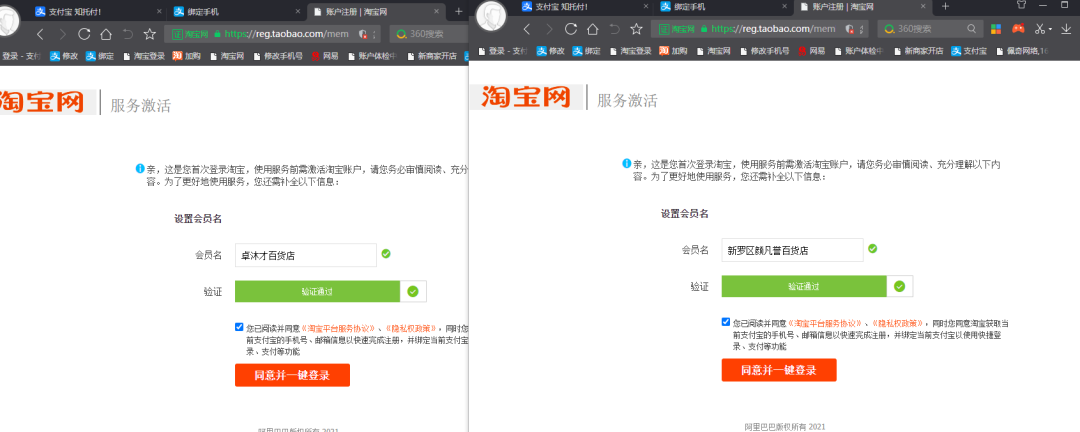This screenshot has width=1080, height=432.
Task: Go forward in the right browser window
Action: click(x=549, y=29)
